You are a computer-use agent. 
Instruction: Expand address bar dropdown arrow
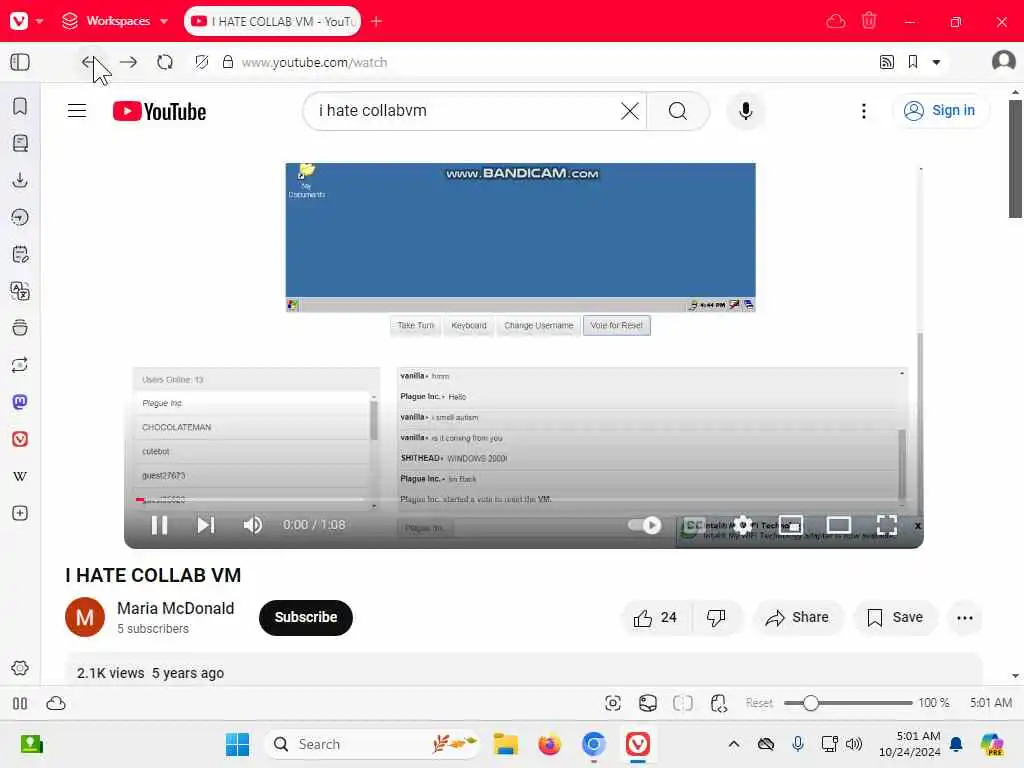(x=936, y=63)
